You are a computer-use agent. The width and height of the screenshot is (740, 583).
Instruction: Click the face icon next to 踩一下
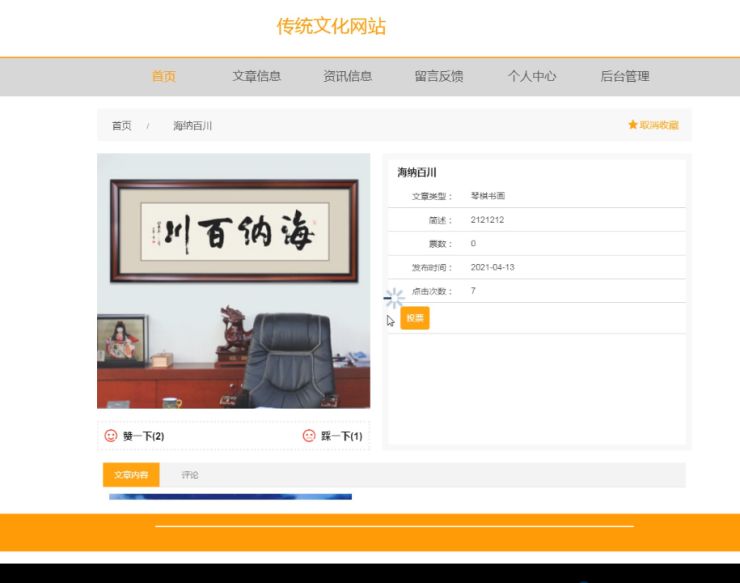(309, 436)
